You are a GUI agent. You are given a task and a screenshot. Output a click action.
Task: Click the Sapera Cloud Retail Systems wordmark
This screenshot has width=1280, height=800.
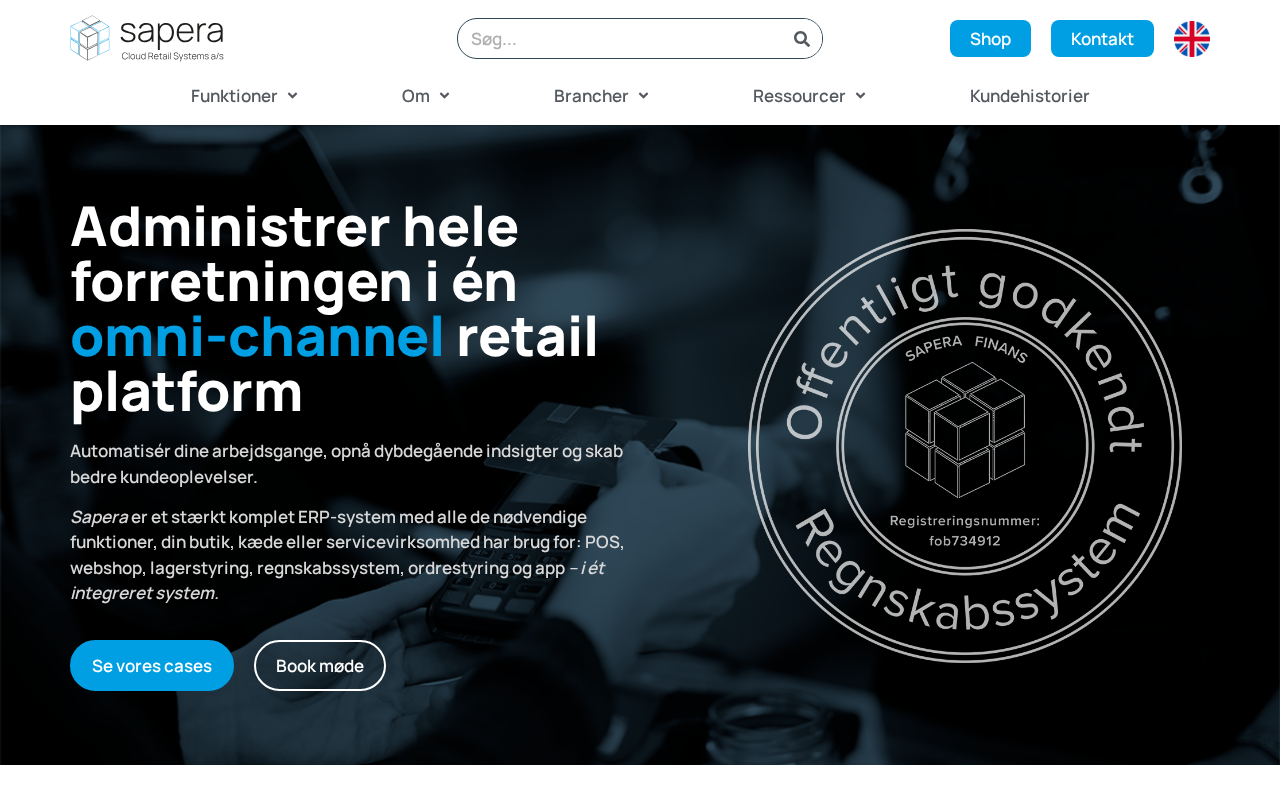tap(172, 39)
